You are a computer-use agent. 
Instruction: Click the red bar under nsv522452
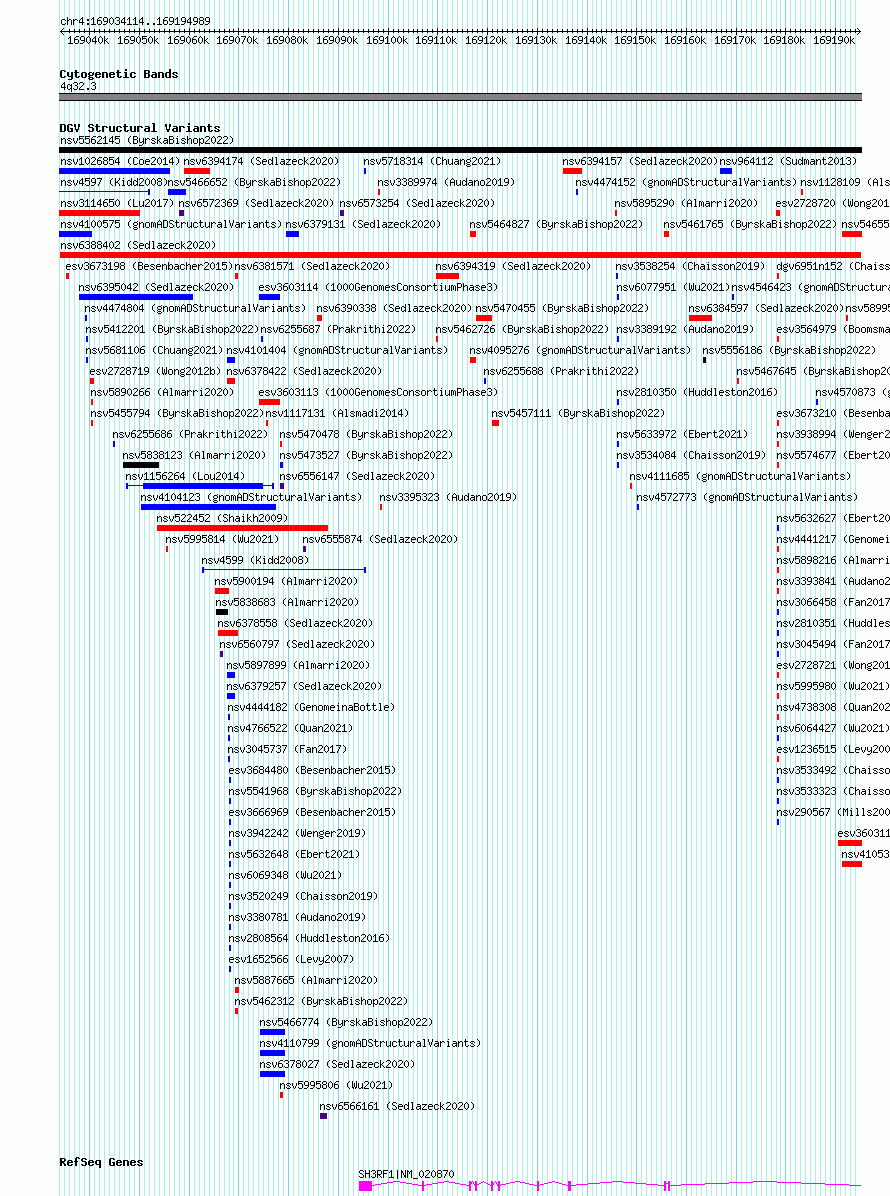coord(243,528)
